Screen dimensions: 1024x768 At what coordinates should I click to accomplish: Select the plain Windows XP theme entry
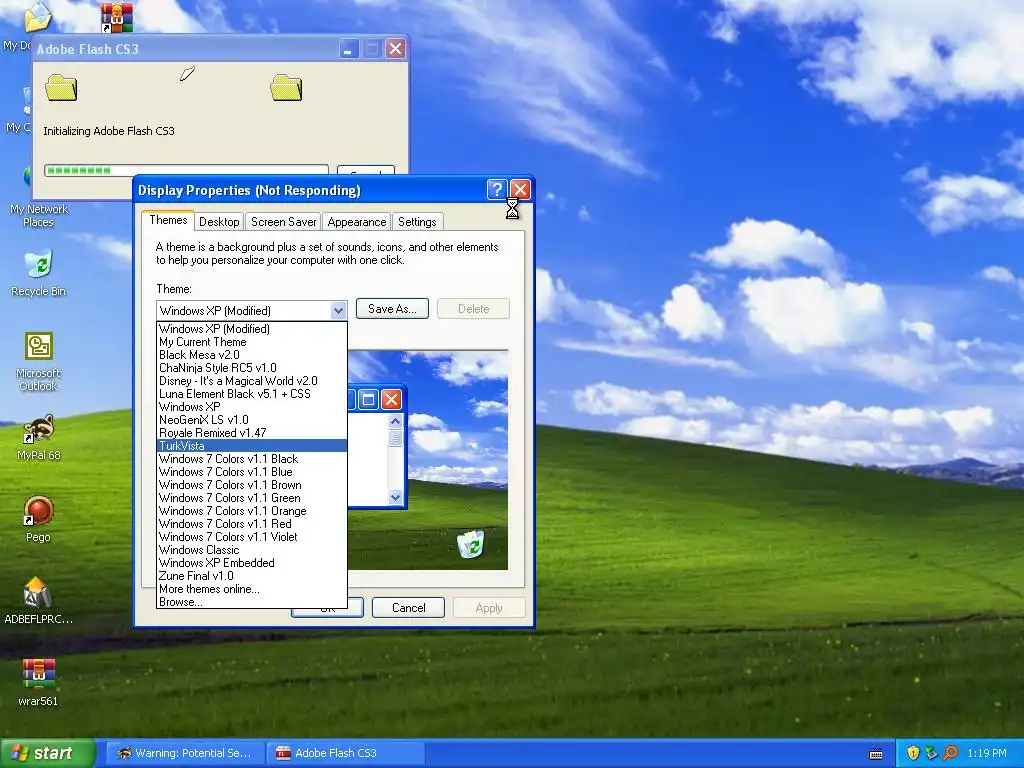(251, 407)
